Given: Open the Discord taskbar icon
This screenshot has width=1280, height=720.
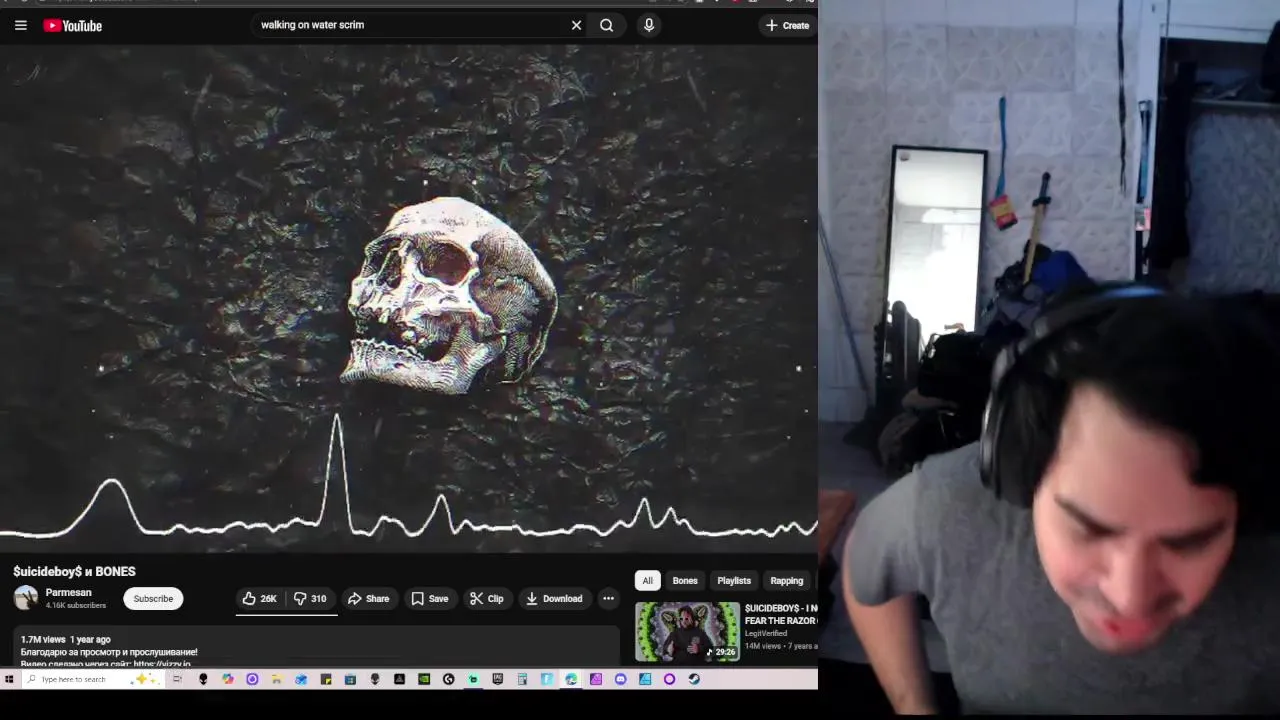Looking at the screenshot, I should (x=620, y=679).
